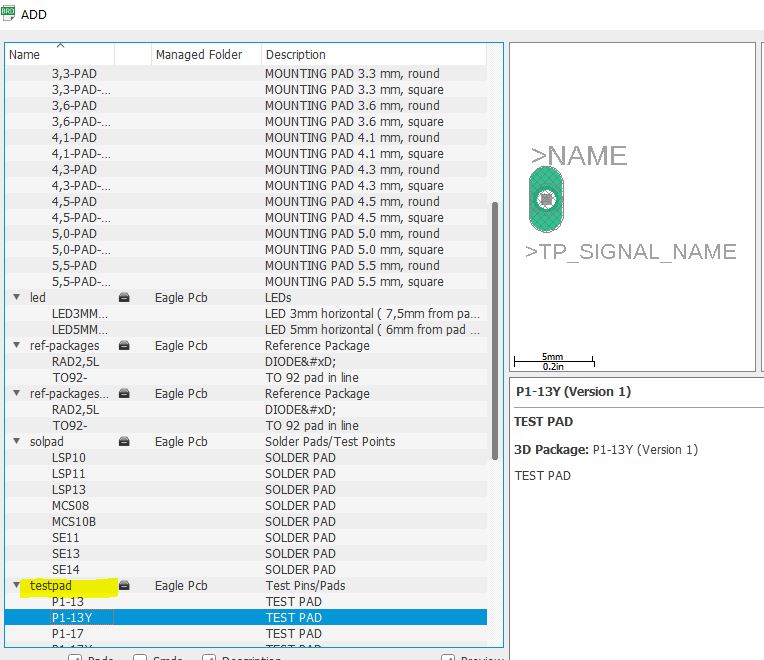Collapse the solpad library tree node

[x=16, y=442]
